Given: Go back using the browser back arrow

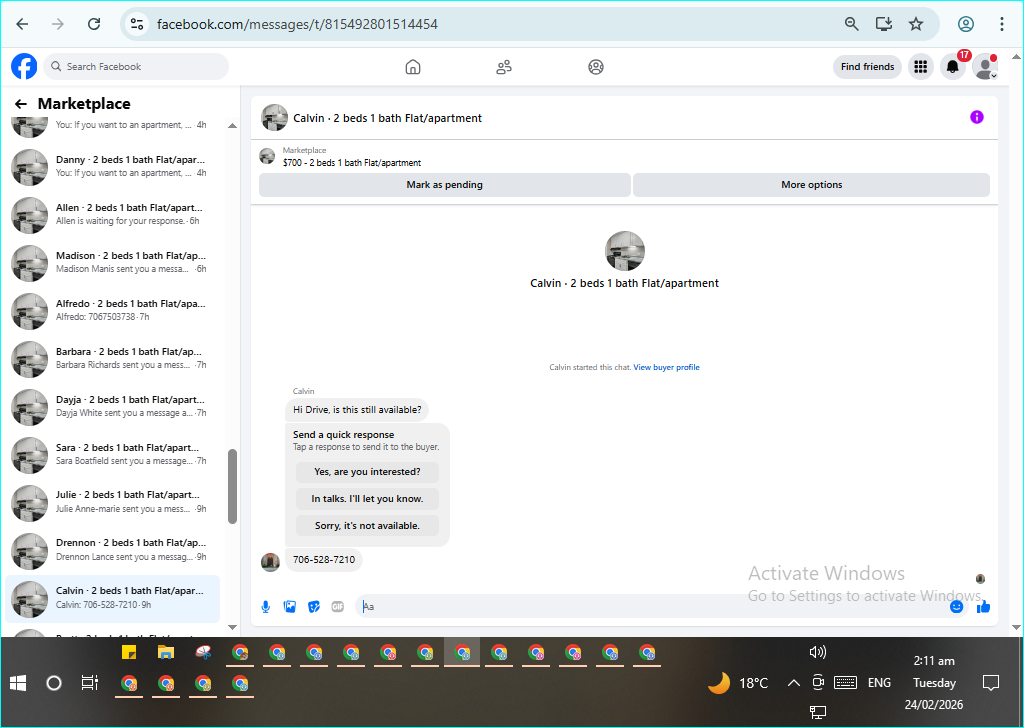Looking at the screenshot, I should pyautogui.click(x=22, y=24).
